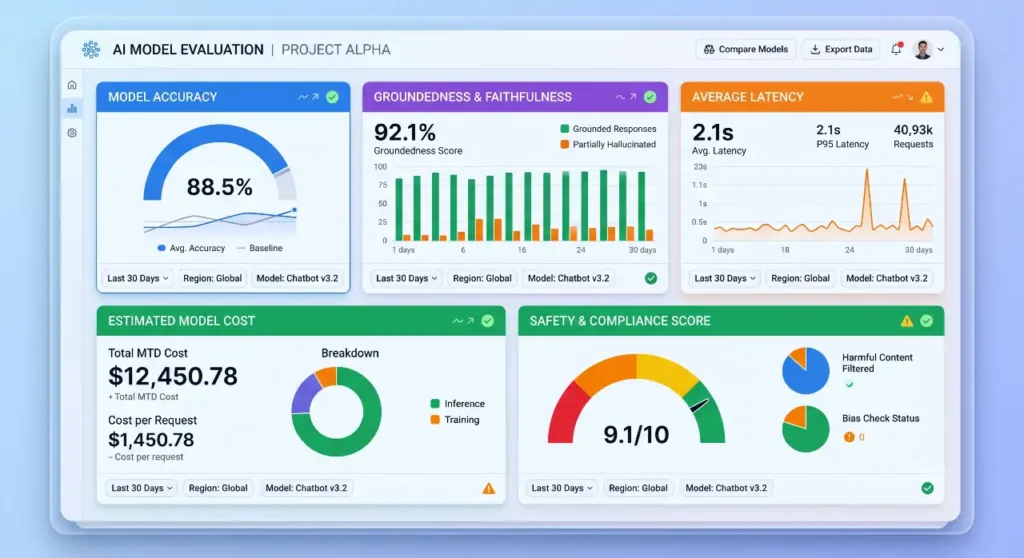Click the AVERAGE LATENCY card title
This screenshot has height=558, width=1024.
pyautogui.click(x=748, y=97)
